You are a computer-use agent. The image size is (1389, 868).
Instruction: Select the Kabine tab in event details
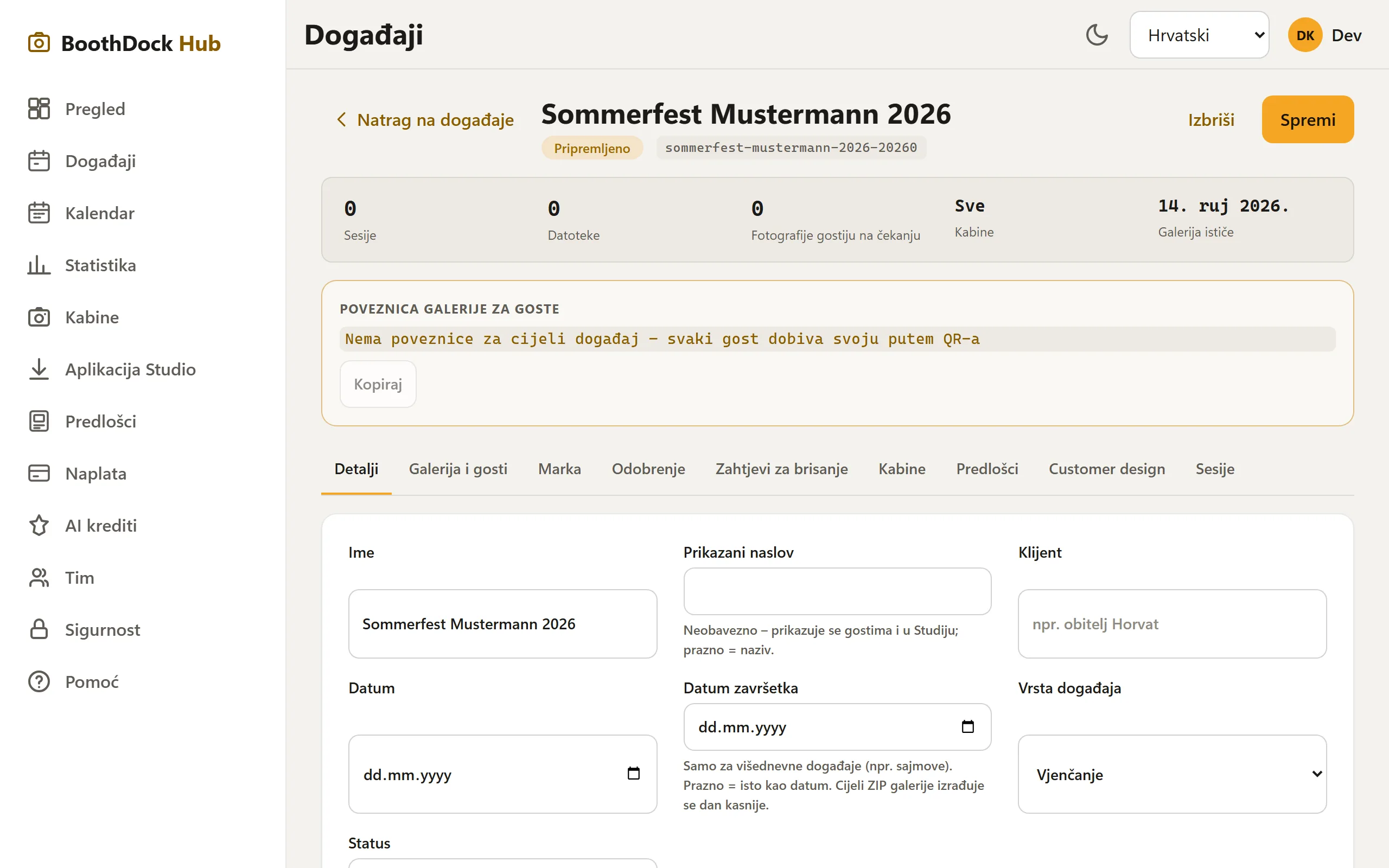[x=902, y=469]
